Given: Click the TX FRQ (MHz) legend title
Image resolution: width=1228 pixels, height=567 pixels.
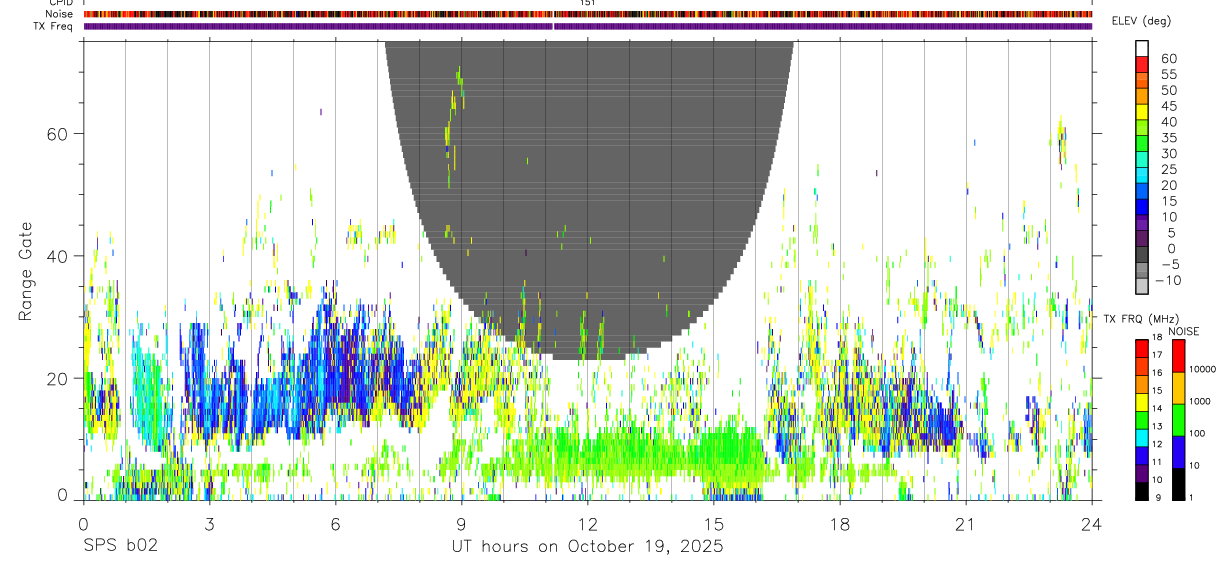Looking at the screenshot, I should tap(1142, 319).
